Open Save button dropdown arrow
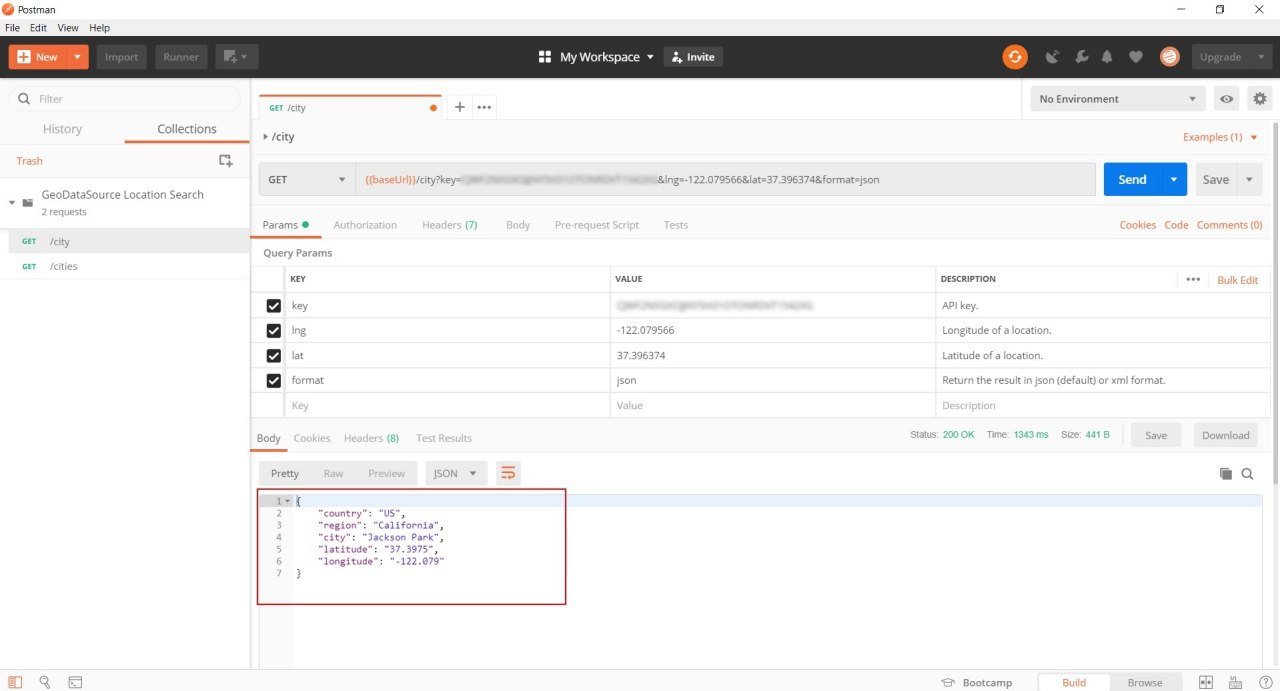 tap(1249, 179)
